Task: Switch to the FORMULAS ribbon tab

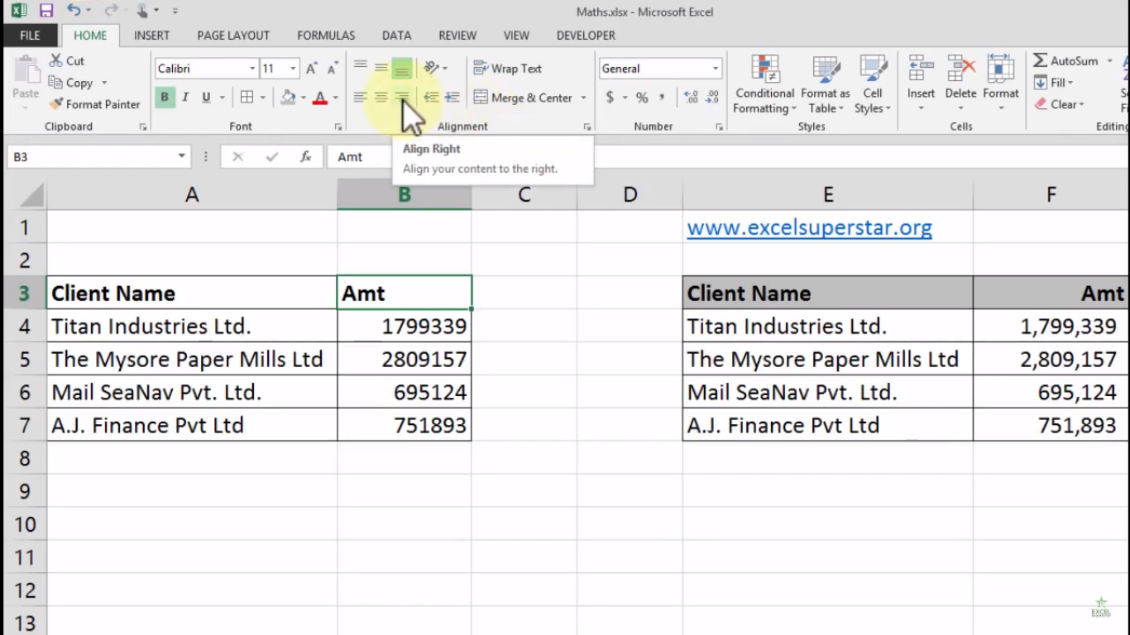Action: (x=326, y=35)
